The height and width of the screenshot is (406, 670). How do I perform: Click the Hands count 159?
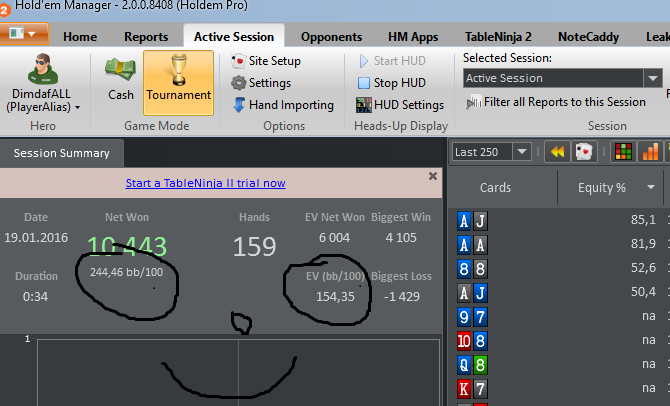[x=255, y=247]
